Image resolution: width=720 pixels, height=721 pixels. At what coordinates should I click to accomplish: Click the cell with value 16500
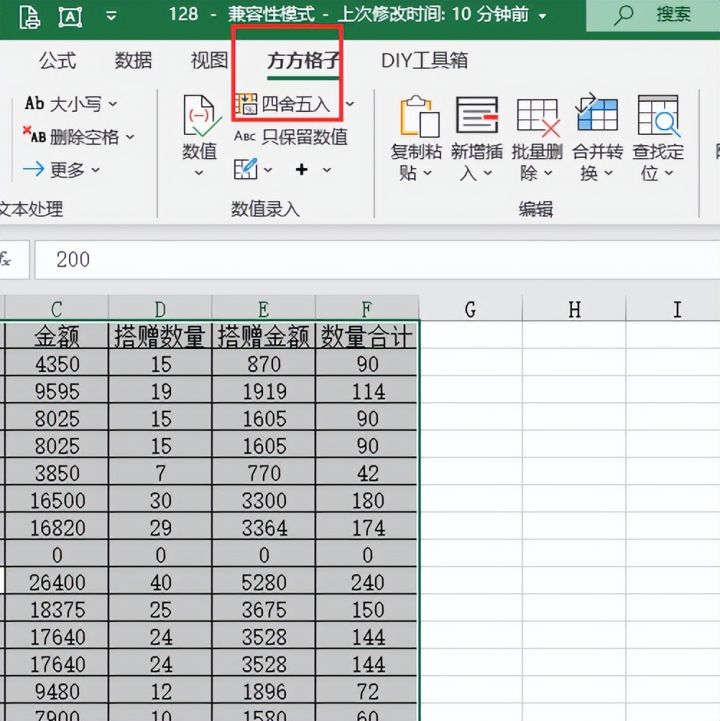pyautogui.click(x=57, y=500)
